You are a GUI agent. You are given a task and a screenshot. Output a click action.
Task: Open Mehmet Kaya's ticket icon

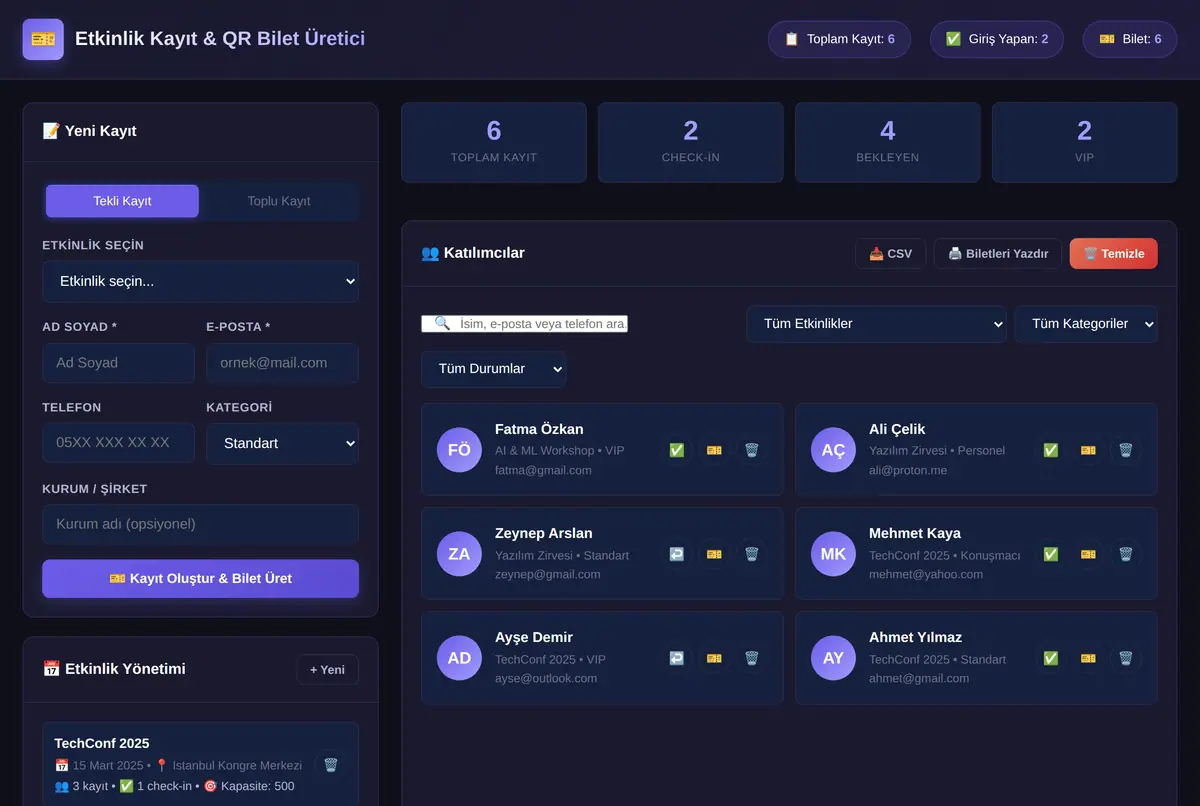click(1088, 554)
